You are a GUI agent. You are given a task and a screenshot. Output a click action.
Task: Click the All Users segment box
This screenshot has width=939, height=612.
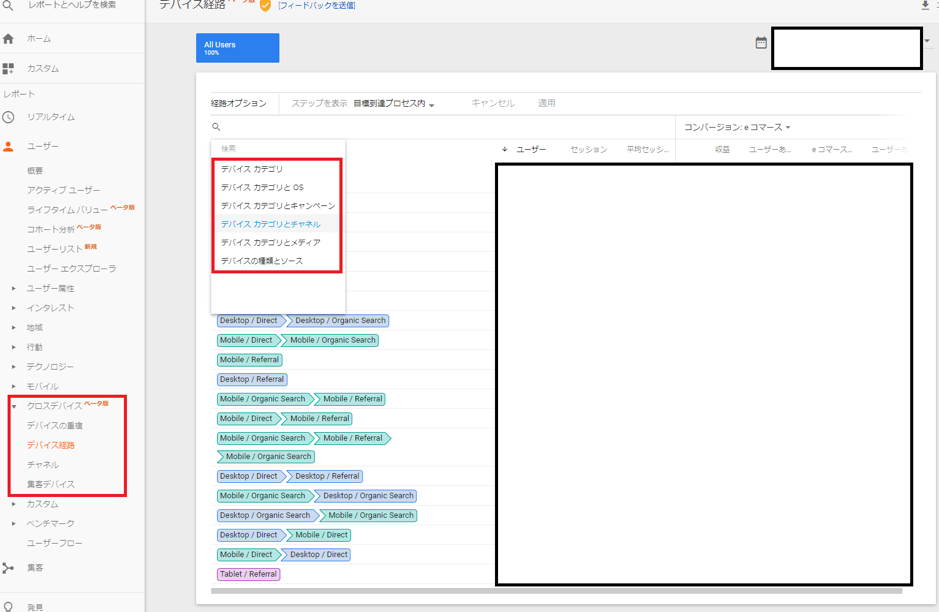(x=237, y=48)
